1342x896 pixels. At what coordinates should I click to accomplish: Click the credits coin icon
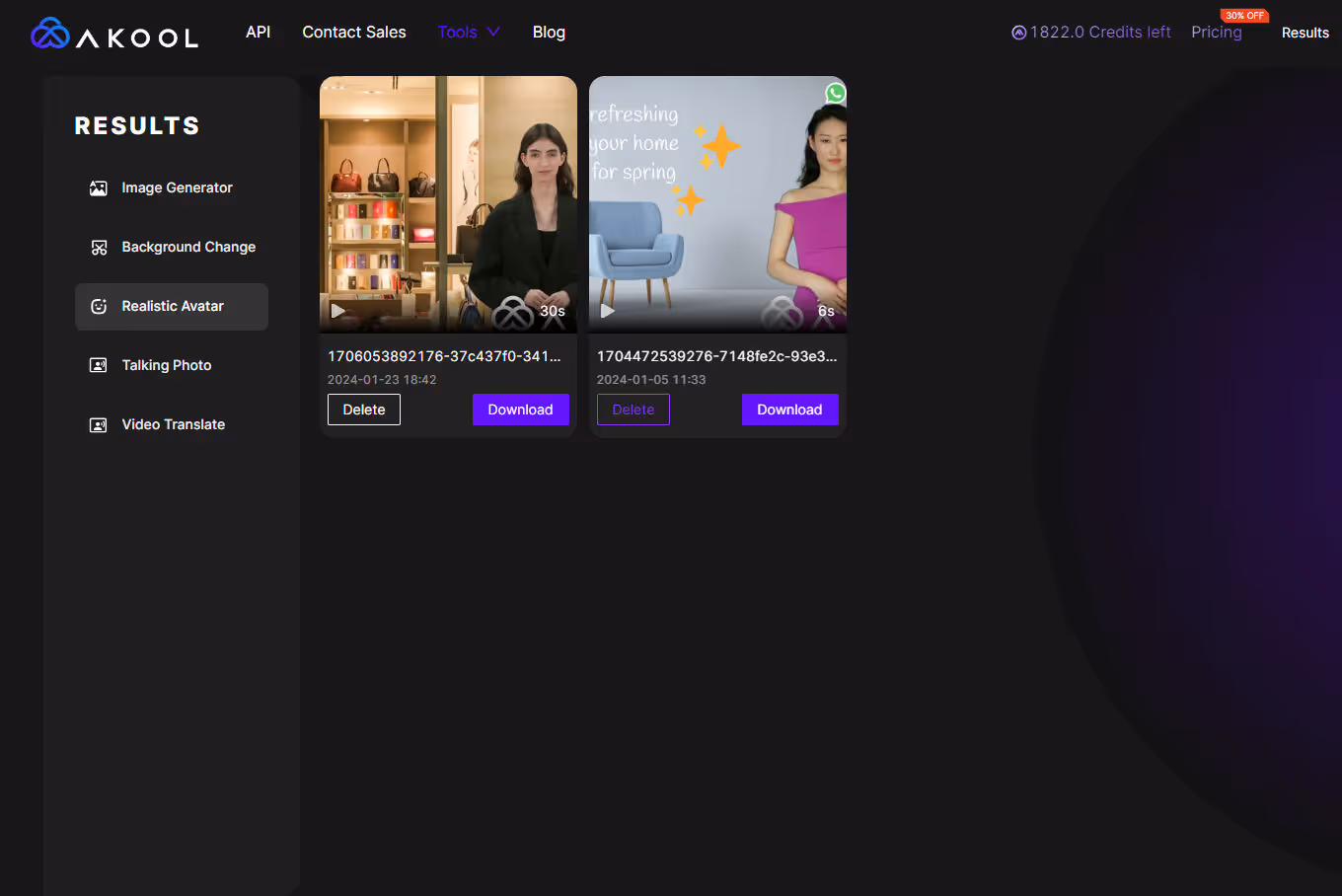(x=1019, y=33)
